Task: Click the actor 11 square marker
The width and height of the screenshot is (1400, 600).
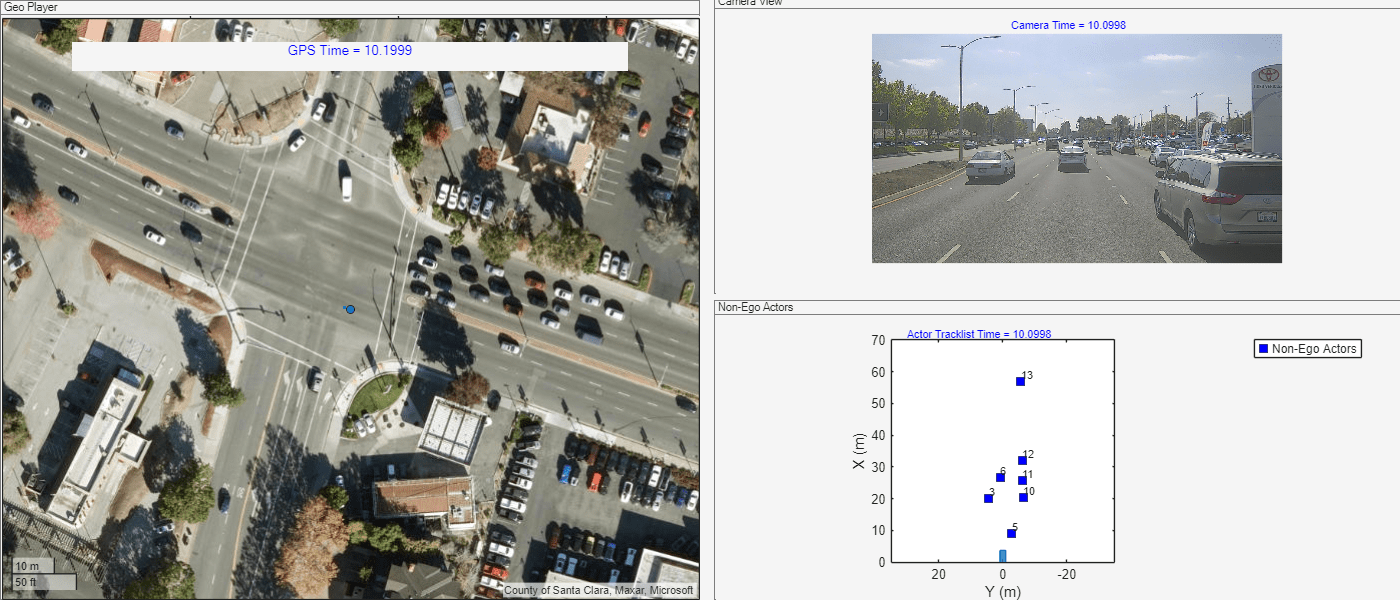Action: click(1022, 480)
